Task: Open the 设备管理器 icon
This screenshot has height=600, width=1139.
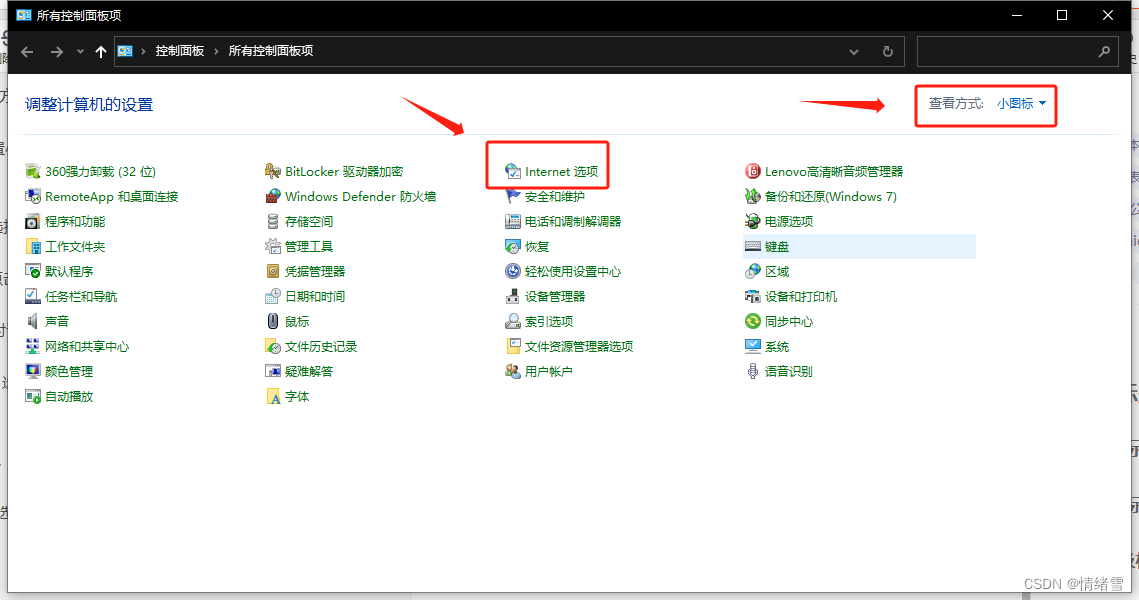Action: pyautogui.click(x=513, y=296)
